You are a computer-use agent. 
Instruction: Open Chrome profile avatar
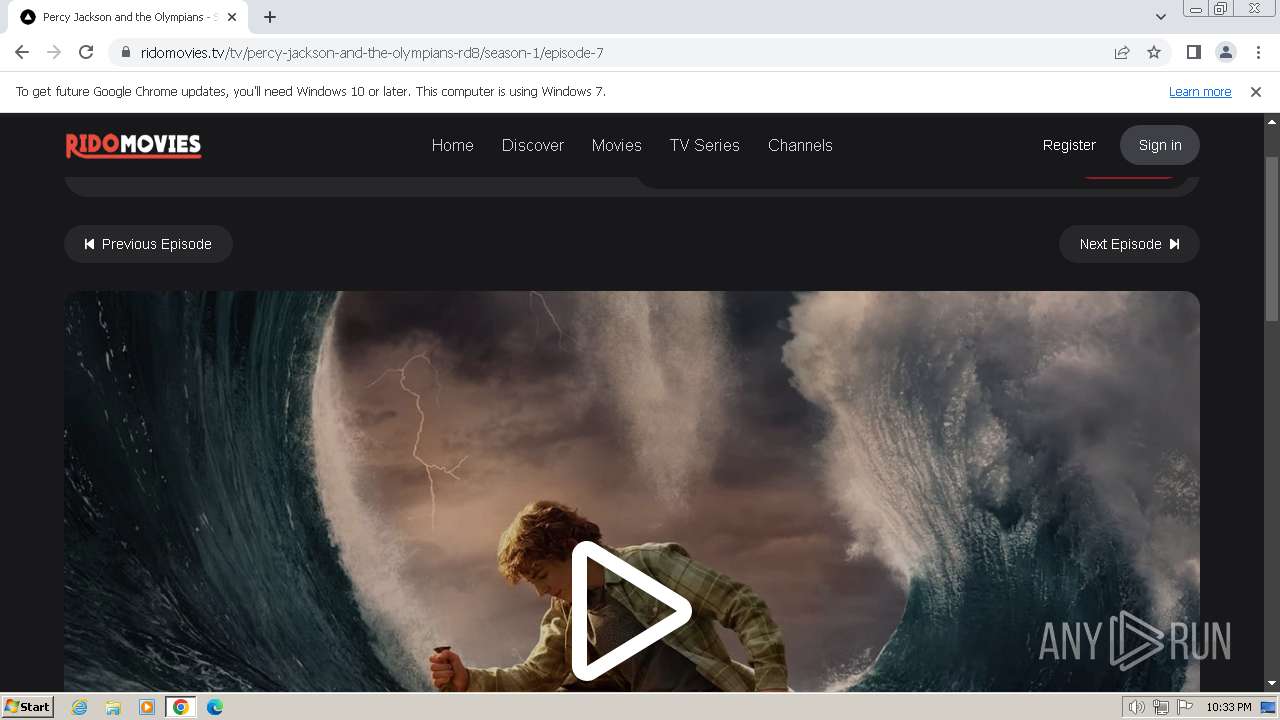click(1225, 53)
